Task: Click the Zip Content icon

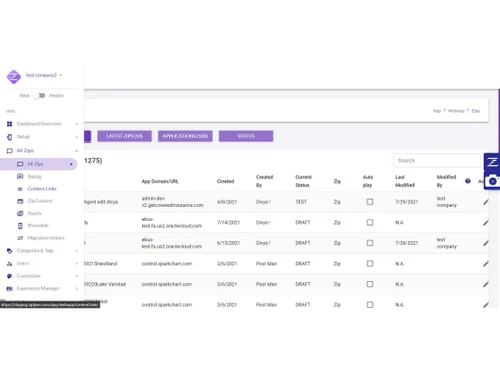Action: click(20, 201)
